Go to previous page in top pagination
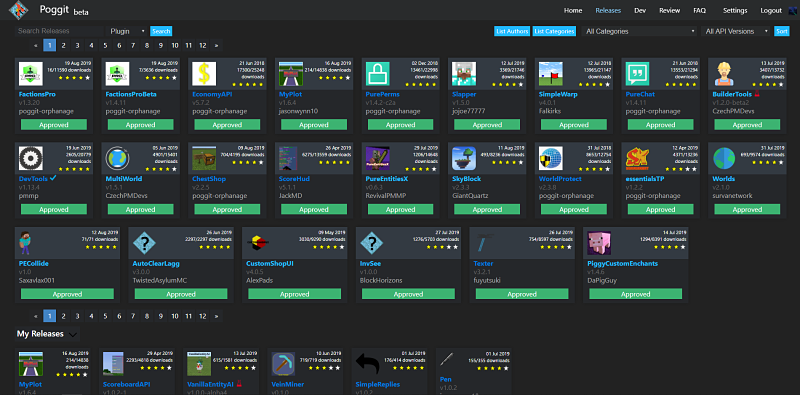The height and width of the screenshot is (395, 800). [36, 45]
